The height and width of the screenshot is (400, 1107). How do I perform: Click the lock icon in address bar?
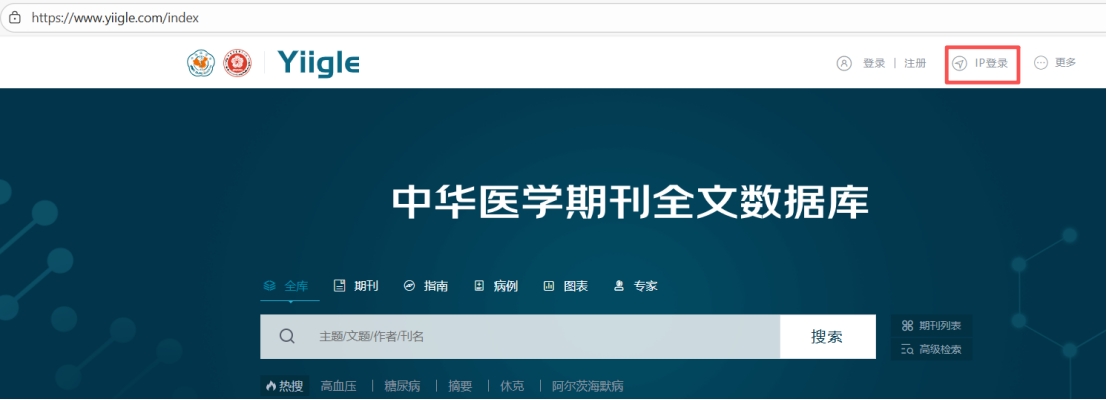[x=14, y=18]
